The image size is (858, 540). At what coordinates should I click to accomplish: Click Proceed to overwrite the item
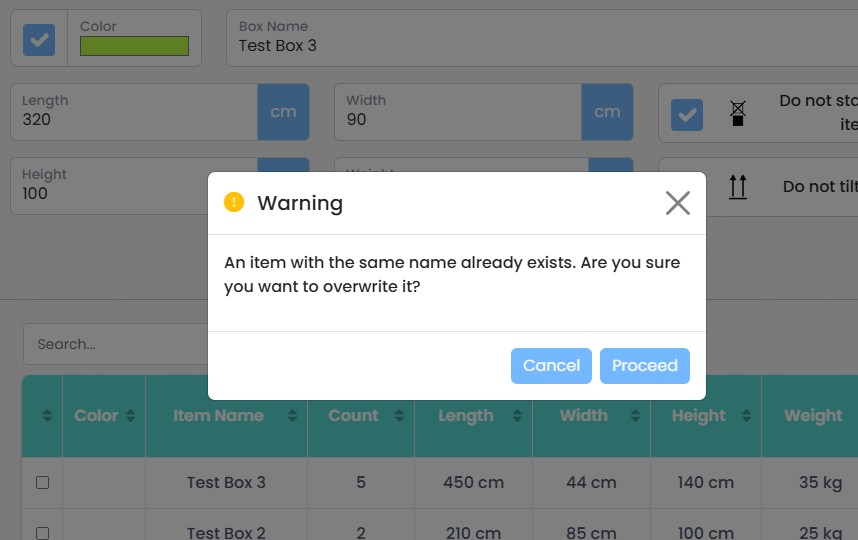tap(644, 366)
